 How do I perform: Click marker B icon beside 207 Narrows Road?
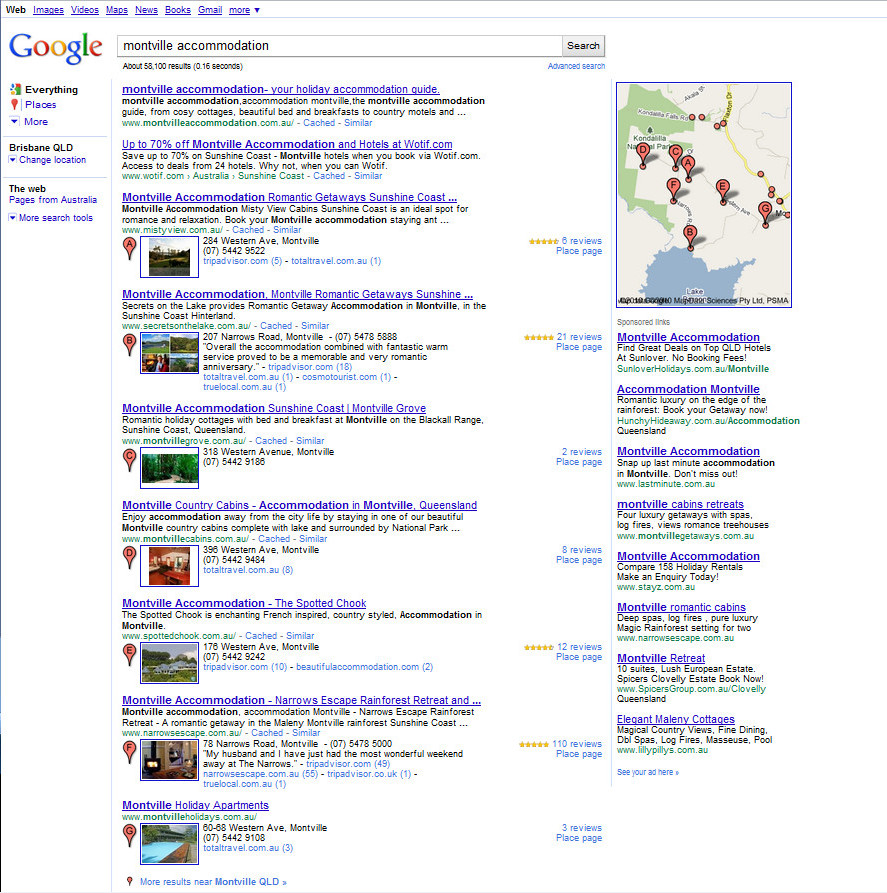130,345
